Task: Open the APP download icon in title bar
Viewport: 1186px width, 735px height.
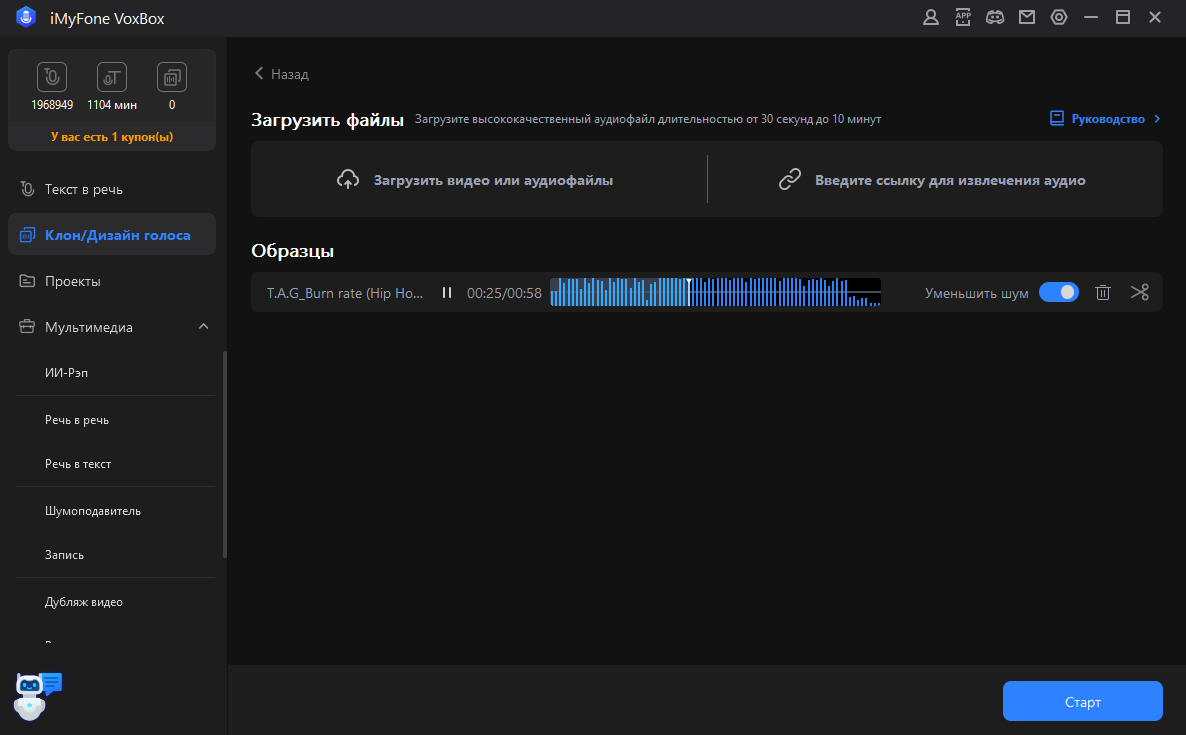Action: [963, 17]
